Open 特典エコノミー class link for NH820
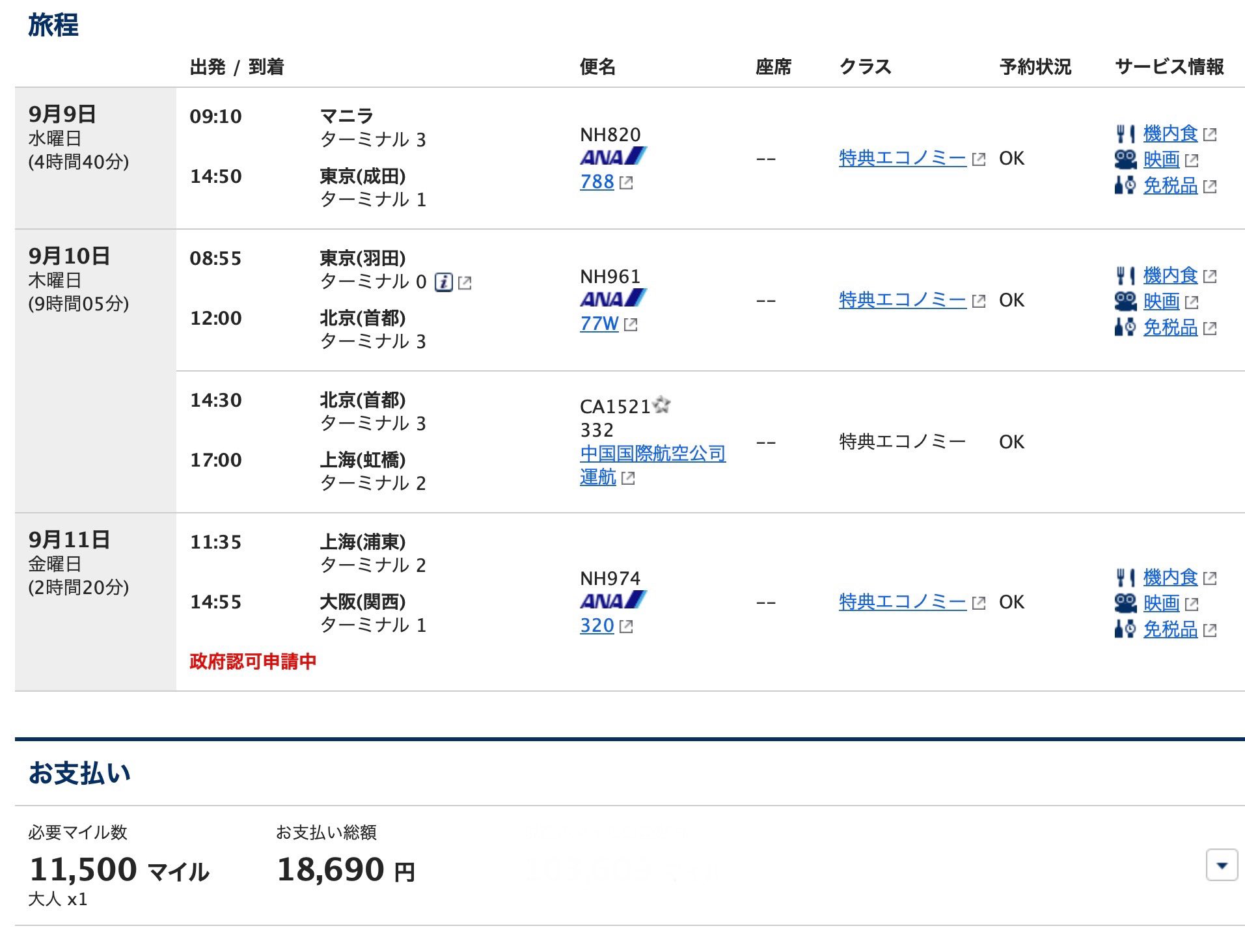The width and height of the screenshot is (1245, 952). click(903, 158)
